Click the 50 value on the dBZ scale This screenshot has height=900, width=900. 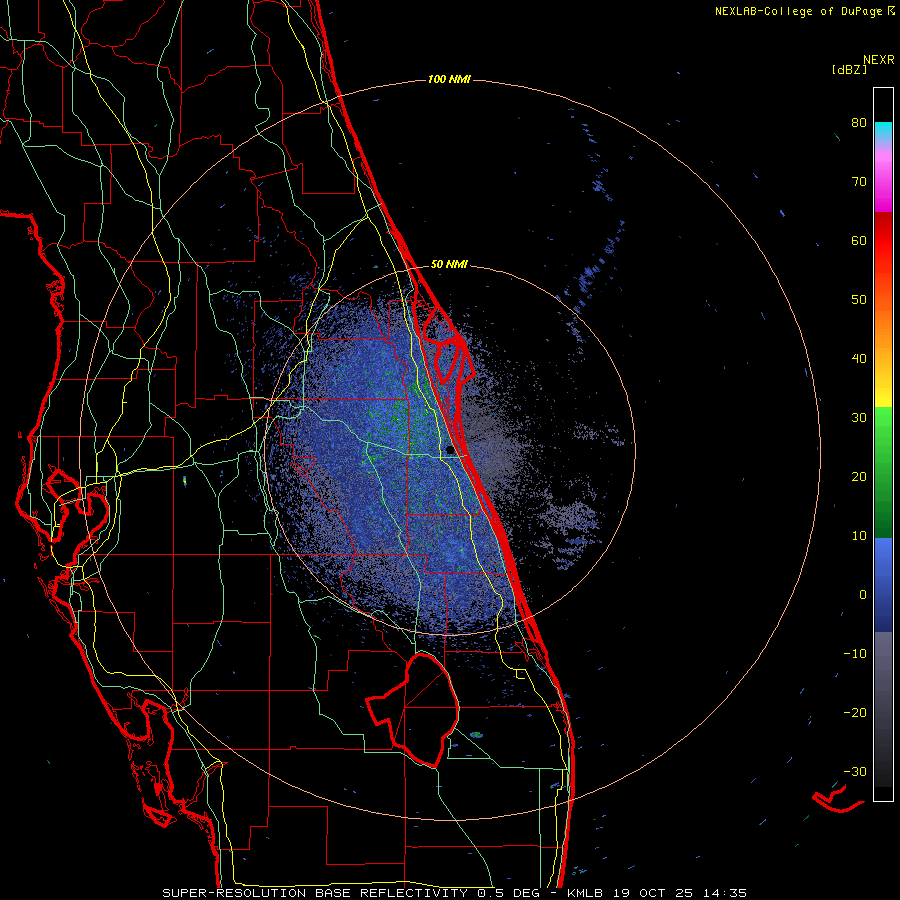(859, 299)
